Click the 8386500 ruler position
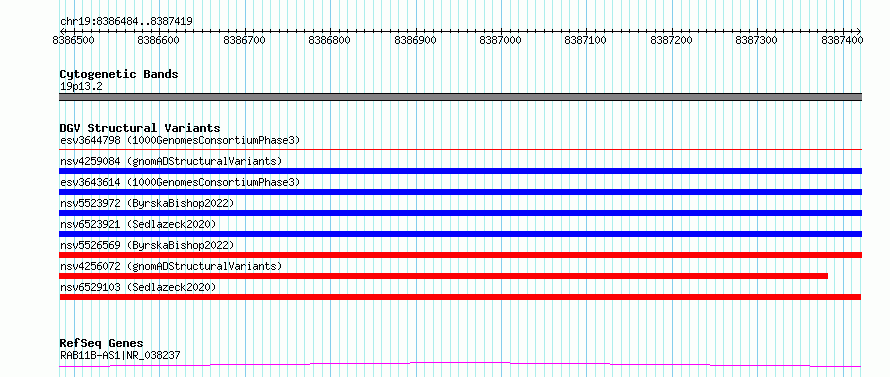This screenshot has height=377, width=890. [73, 40]
